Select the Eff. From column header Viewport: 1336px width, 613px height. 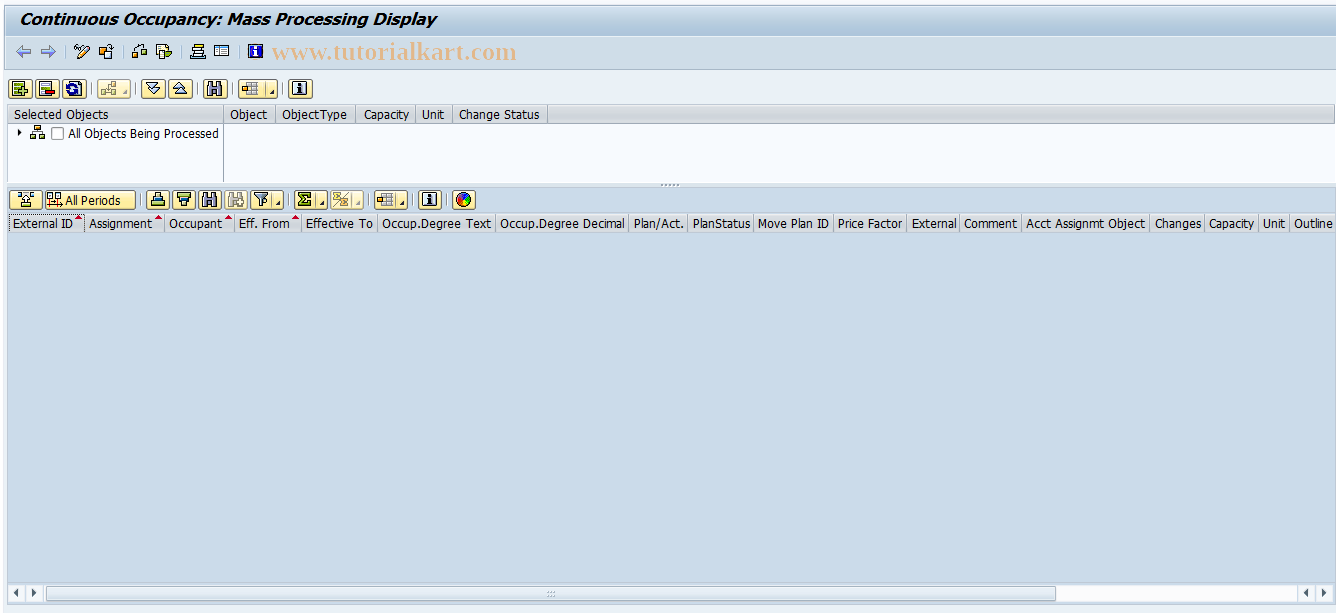(268, 223)
